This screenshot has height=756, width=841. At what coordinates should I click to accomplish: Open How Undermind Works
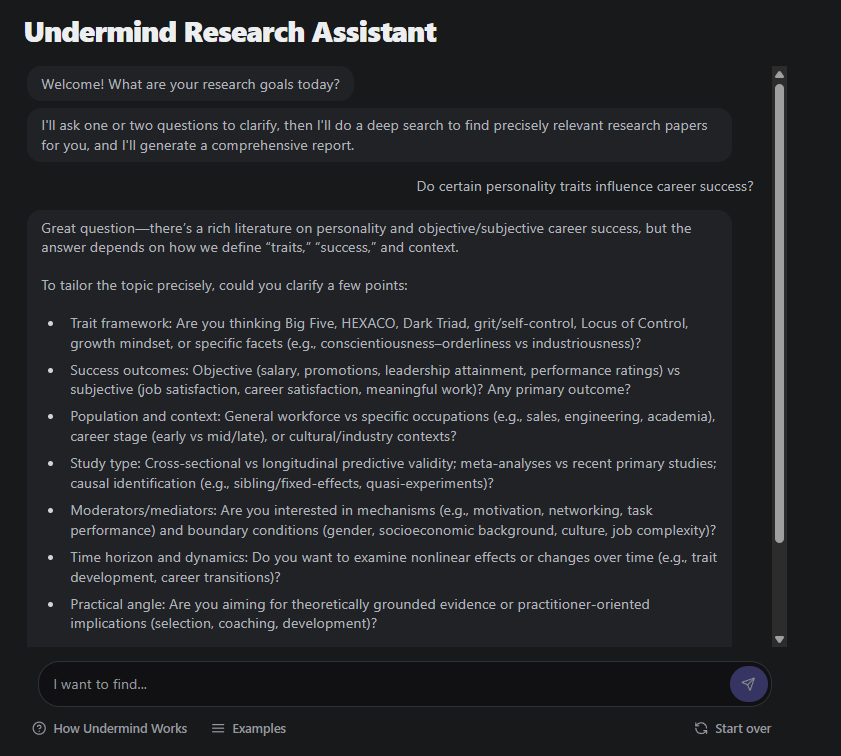point(110,728)
